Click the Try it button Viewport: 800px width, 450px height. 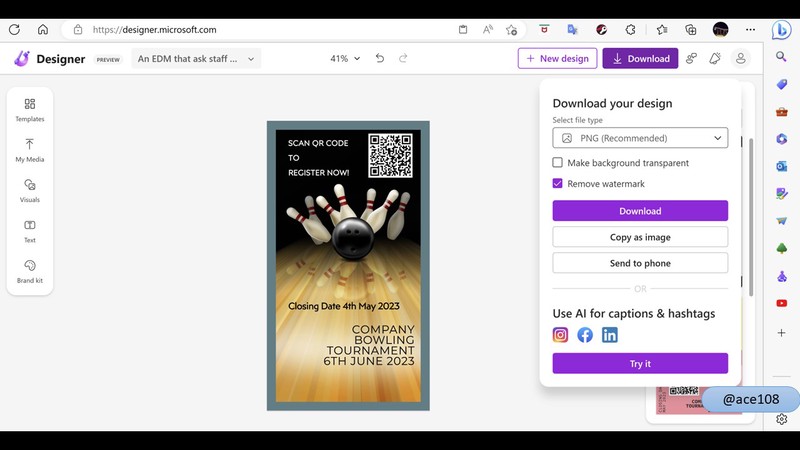(x=640, y=363)
